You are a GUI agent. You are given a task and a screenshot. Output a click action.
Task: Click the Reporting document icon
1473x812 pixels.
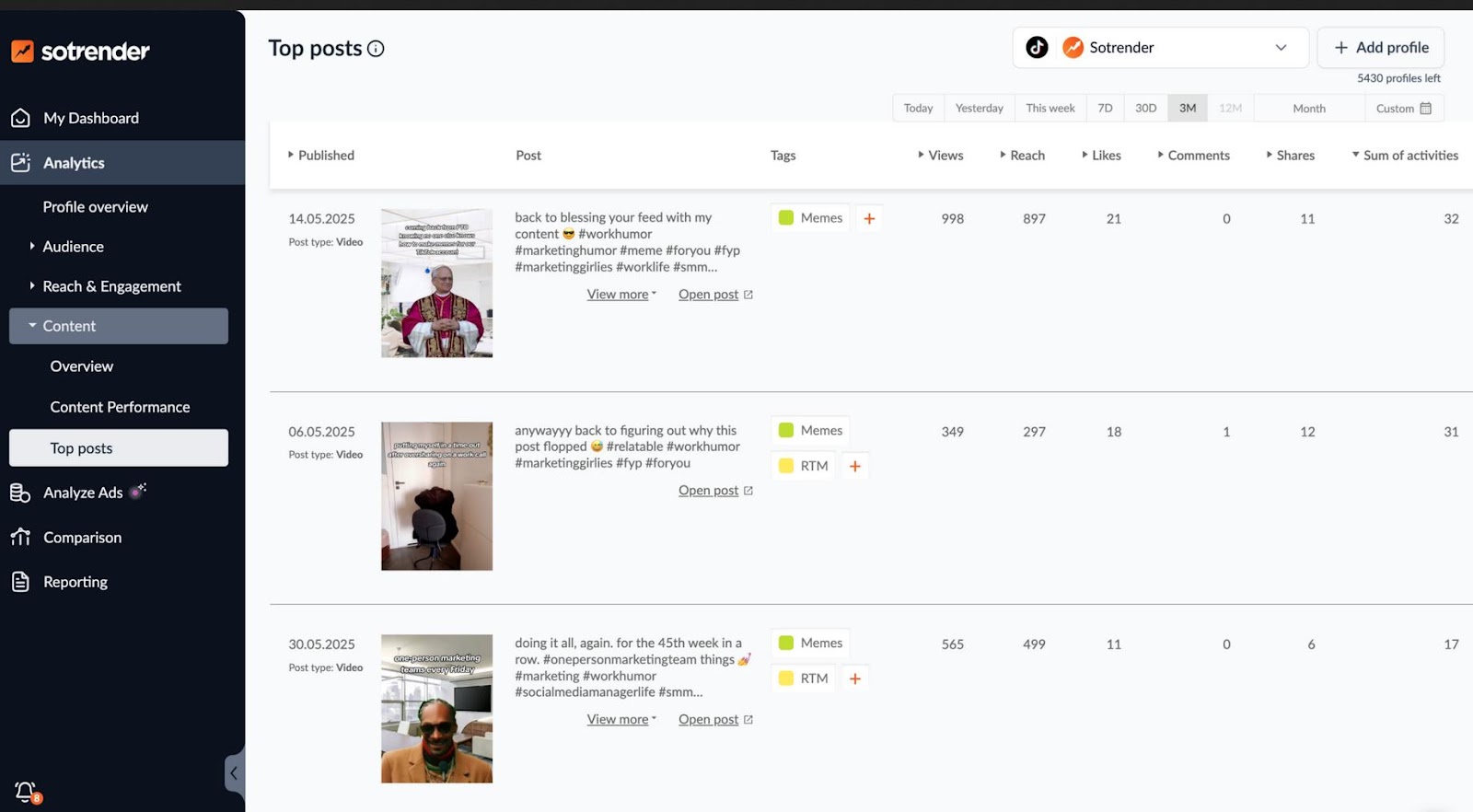20,582
